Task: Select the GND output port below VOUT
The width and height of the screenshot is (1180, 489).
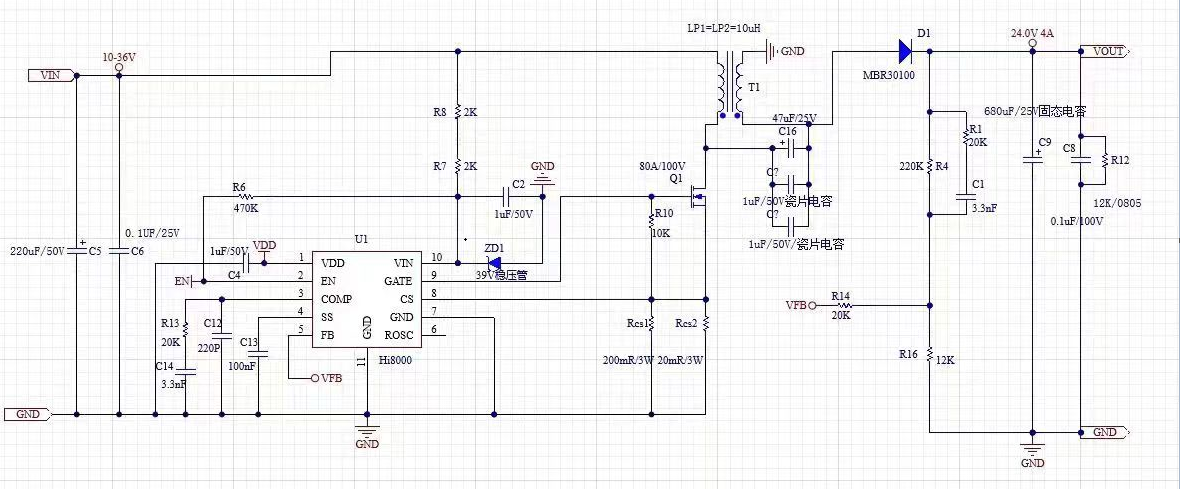Action: click(x=1104, y=433)
